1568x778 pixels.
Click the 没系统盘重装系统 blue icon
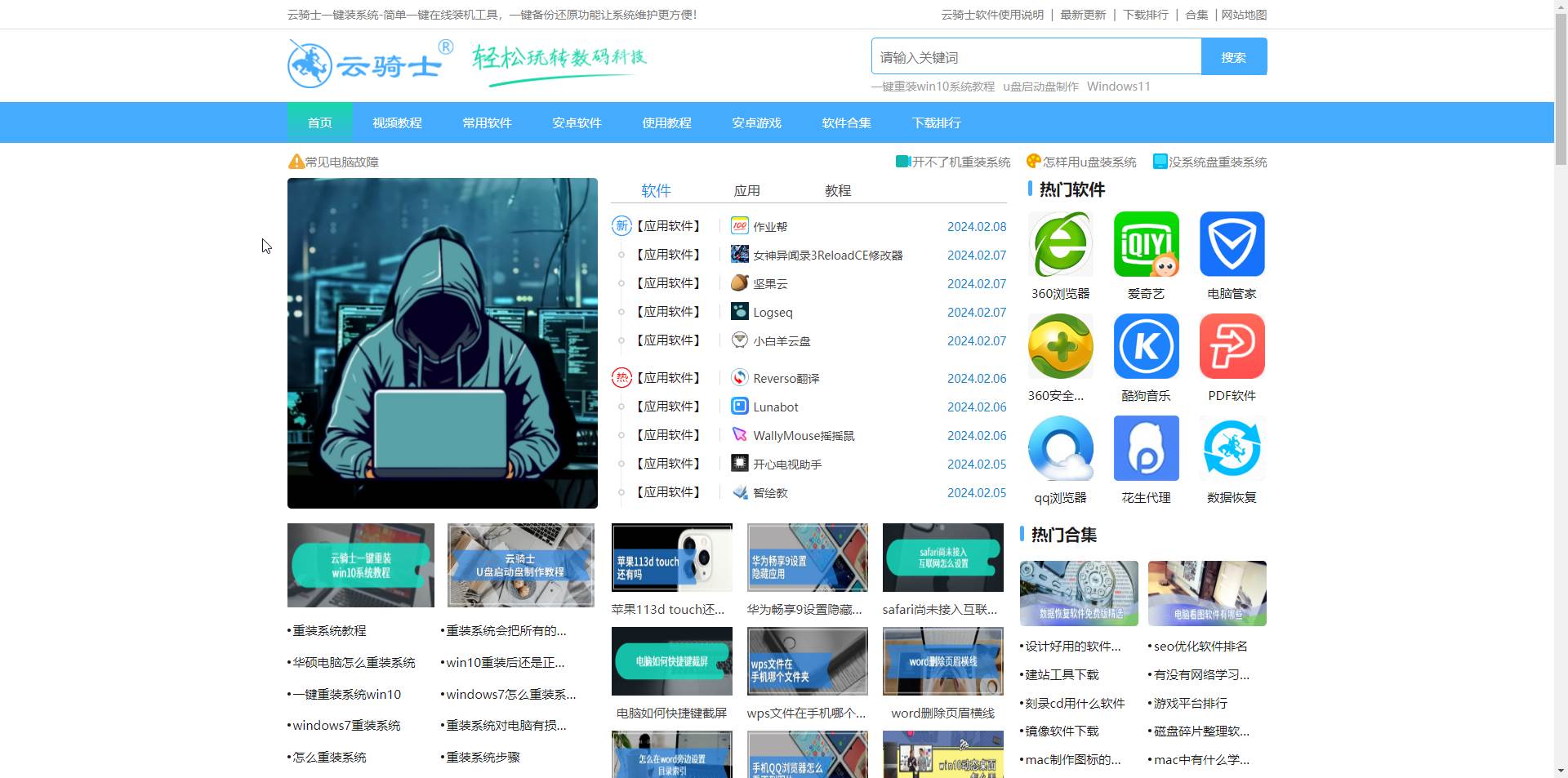(x=1160, y=162)
